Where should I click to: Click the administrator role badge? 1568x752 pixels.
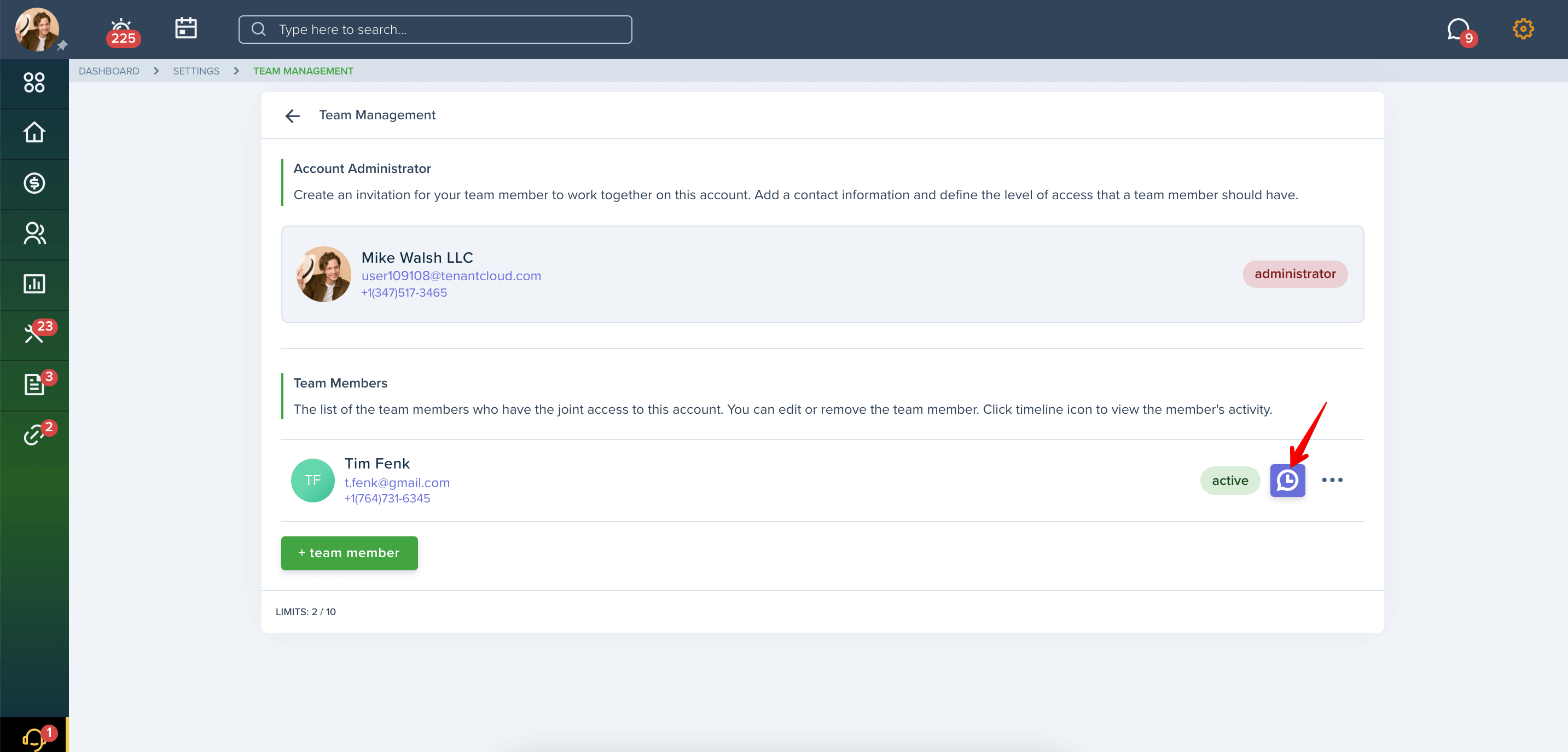[1294, 274]
